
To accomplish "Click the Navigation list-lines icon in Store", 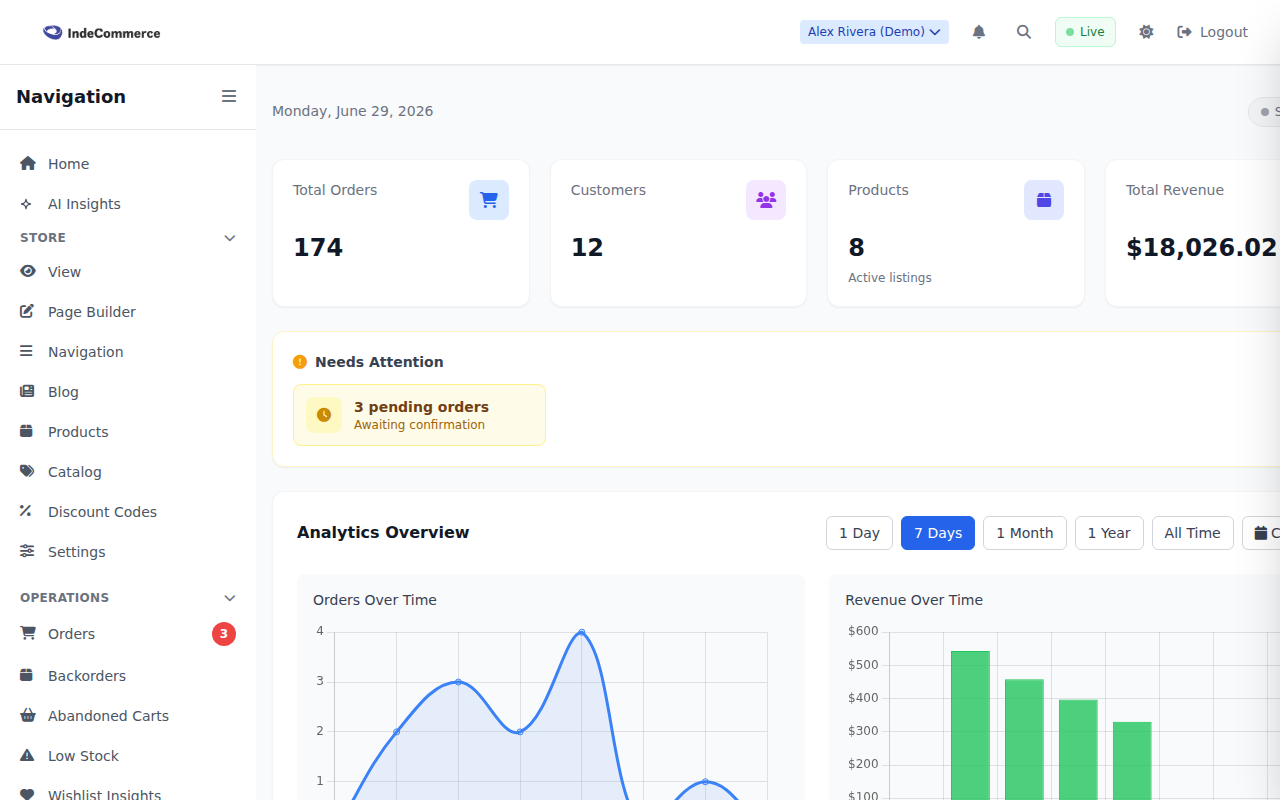I will [x=27, y=351].
